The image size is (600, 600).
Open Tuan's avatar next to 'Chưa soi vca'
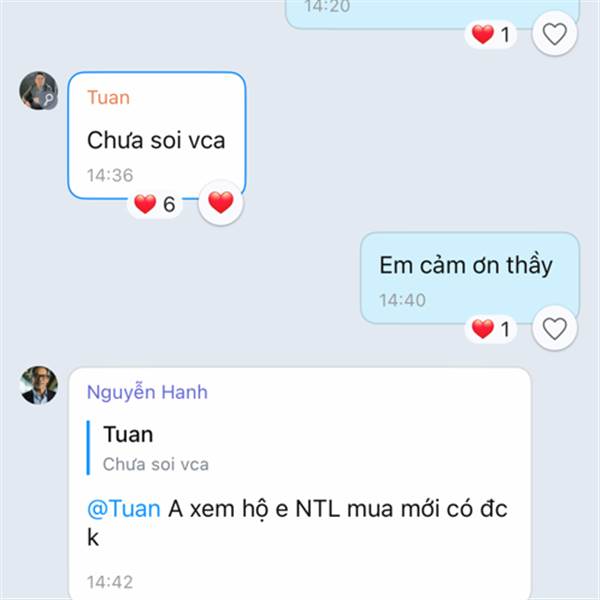coord(39,91)
